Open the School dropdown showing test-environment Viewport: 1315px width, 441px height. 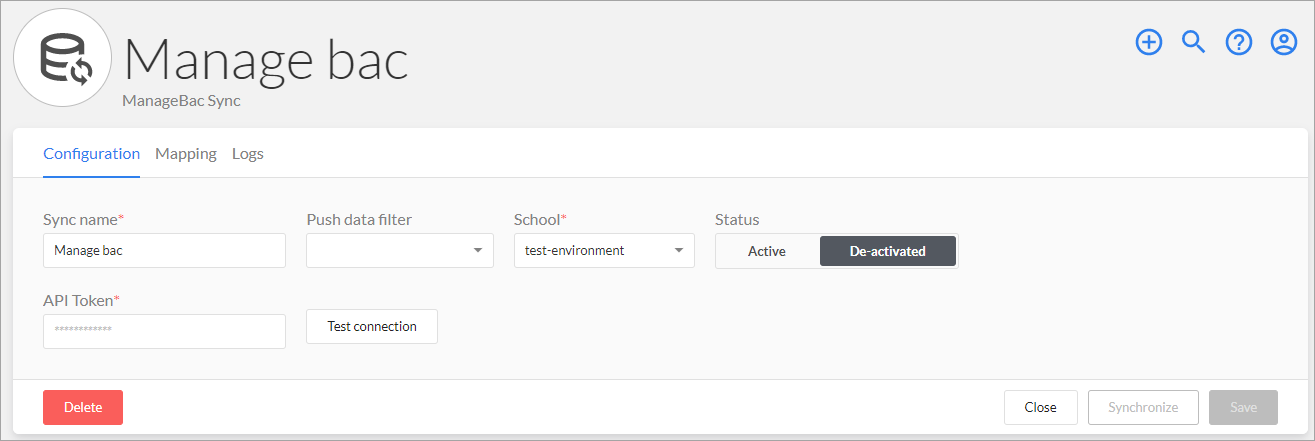click(x=604, y=250)
